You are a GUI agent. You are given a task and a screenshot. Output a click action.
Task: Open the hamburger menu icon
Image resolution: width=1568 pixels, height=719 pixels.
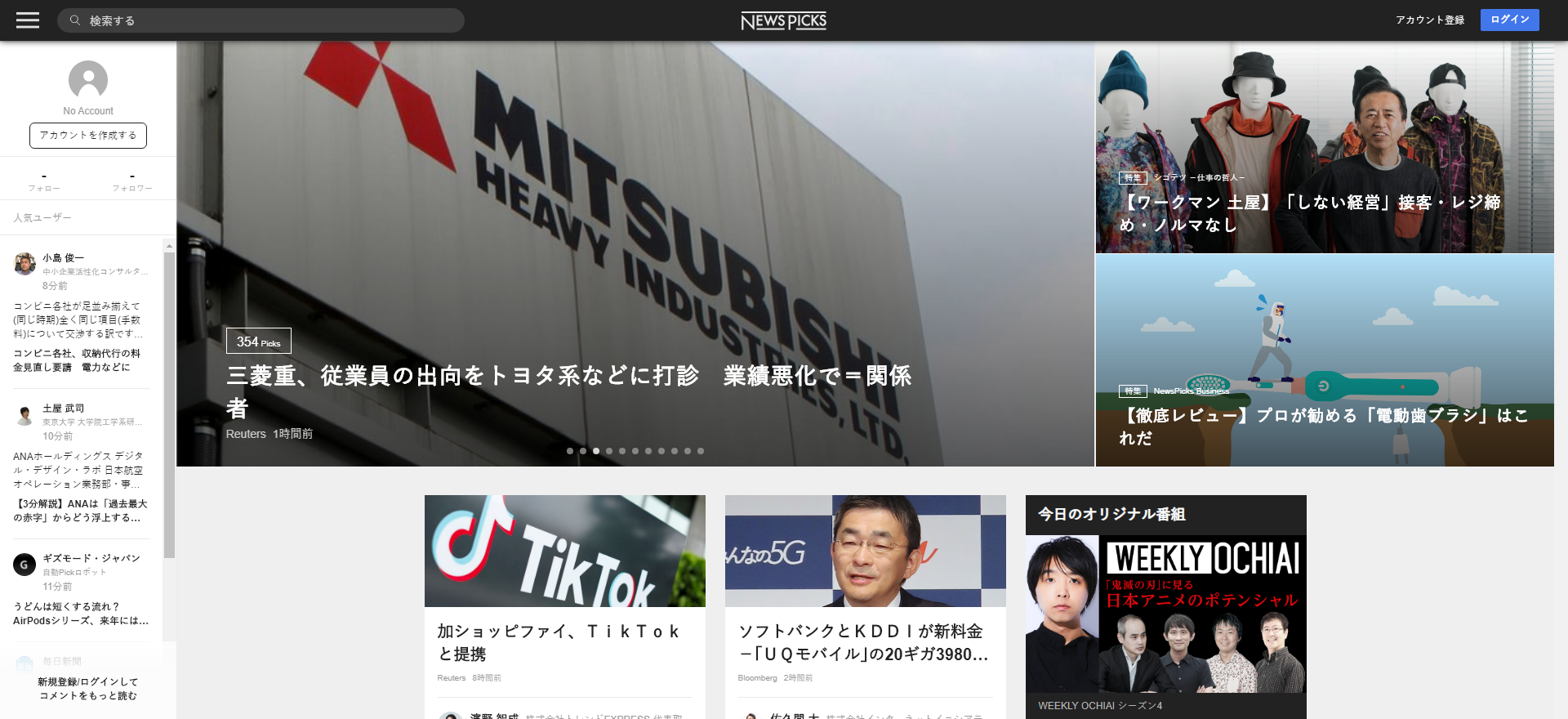28,20
